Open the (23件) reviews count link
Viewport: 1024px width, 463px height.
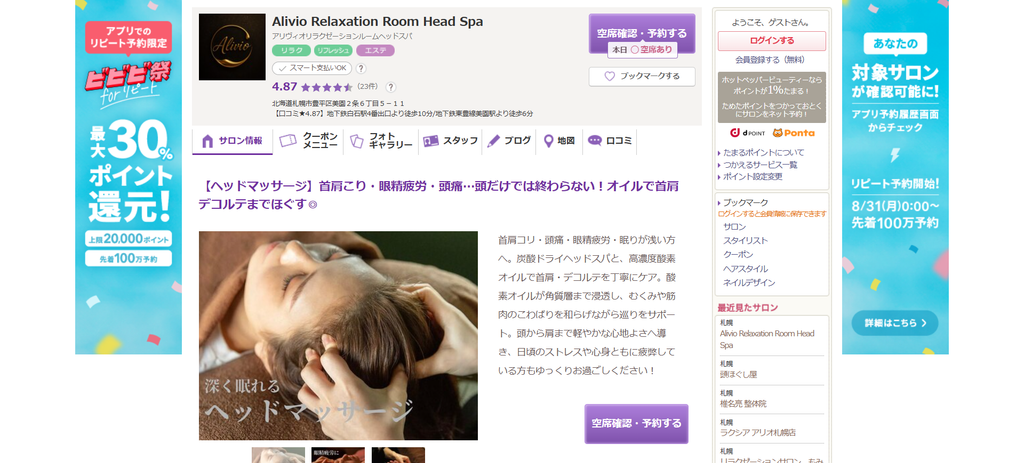tap(368, 87)
